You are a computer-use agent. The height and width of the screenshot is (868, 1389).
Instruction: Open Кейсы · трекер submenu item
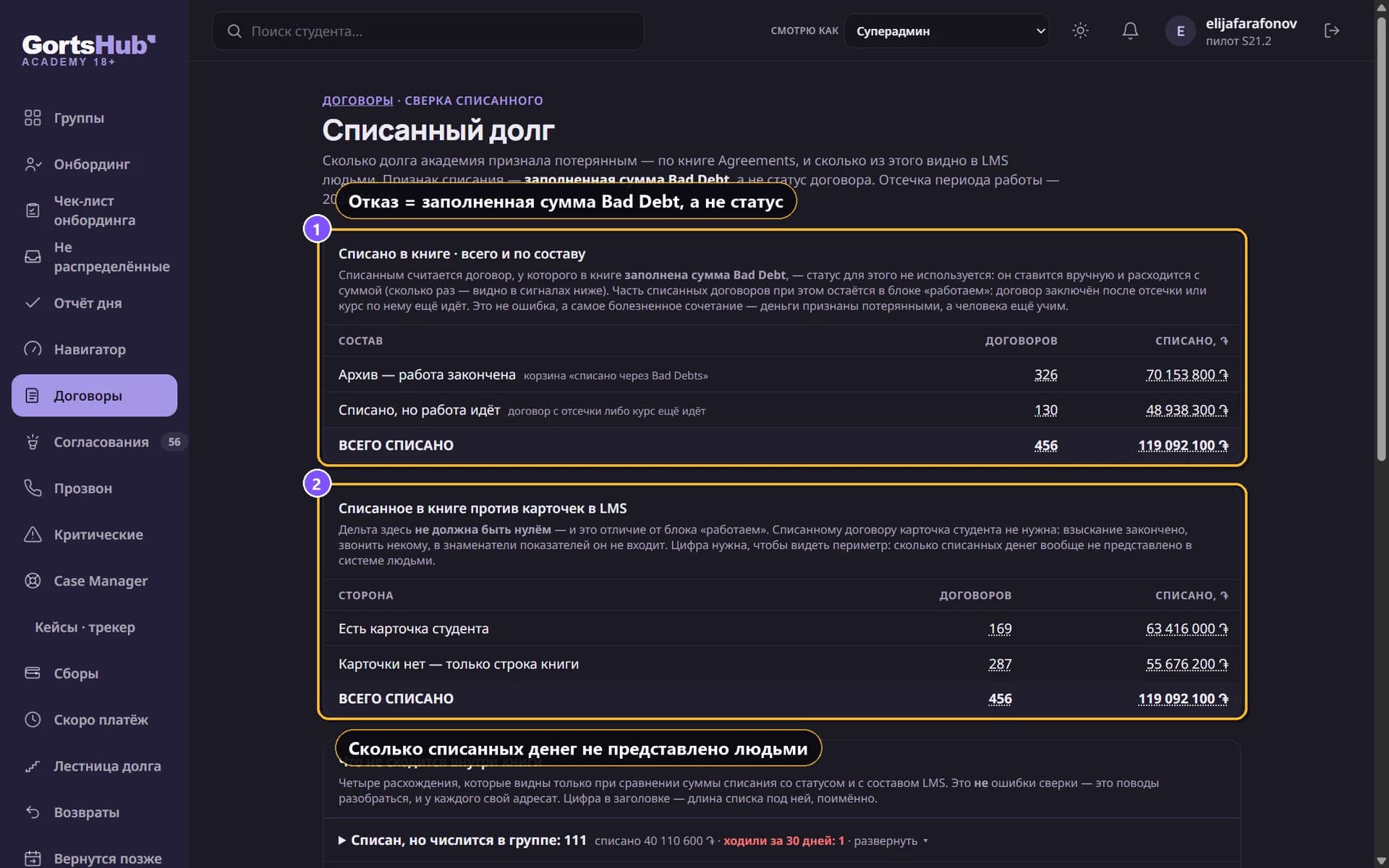85,627
